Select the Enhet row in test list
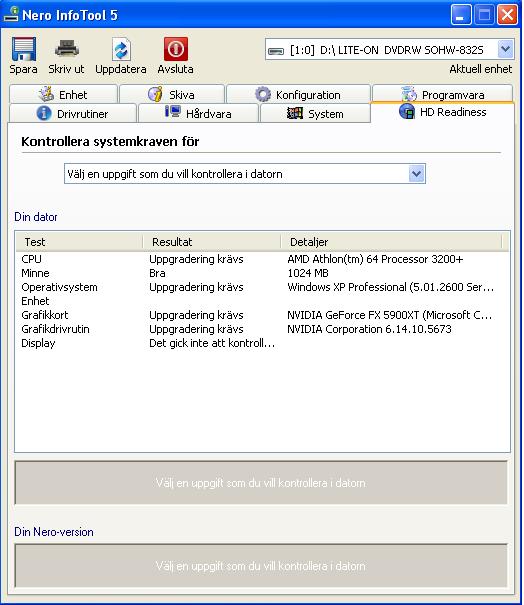 [262, 301]
